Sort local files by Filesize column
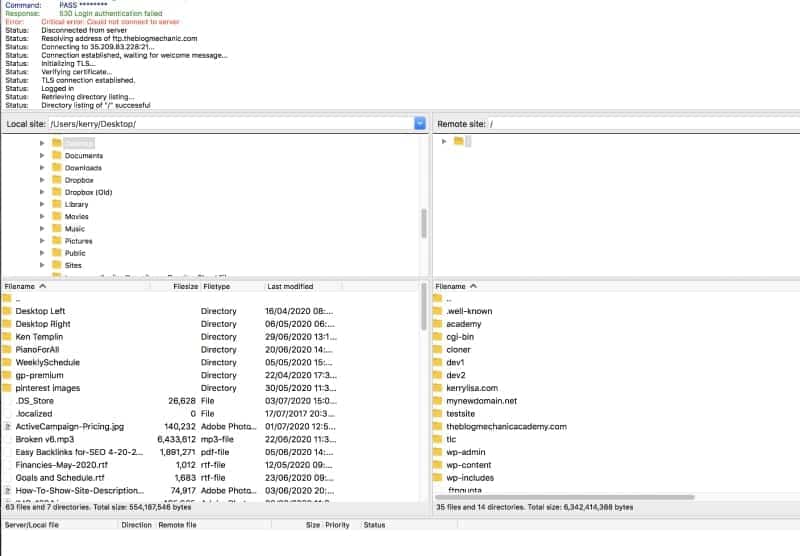Image resolution: width=800 pixels, height=556 pixels. (x=185, y=287)
